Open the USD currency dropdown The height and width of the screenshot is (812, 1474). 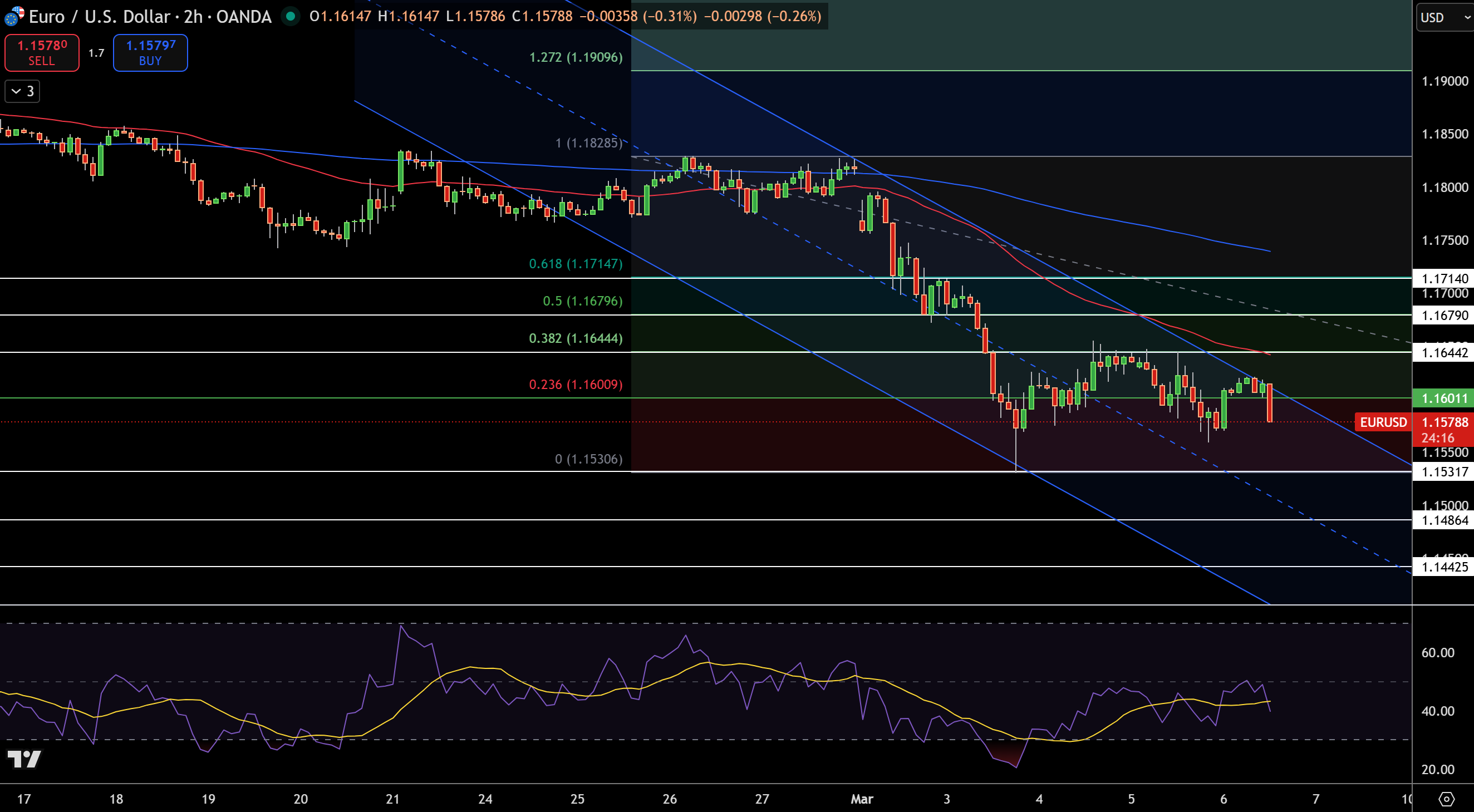tap(1444, 17)
